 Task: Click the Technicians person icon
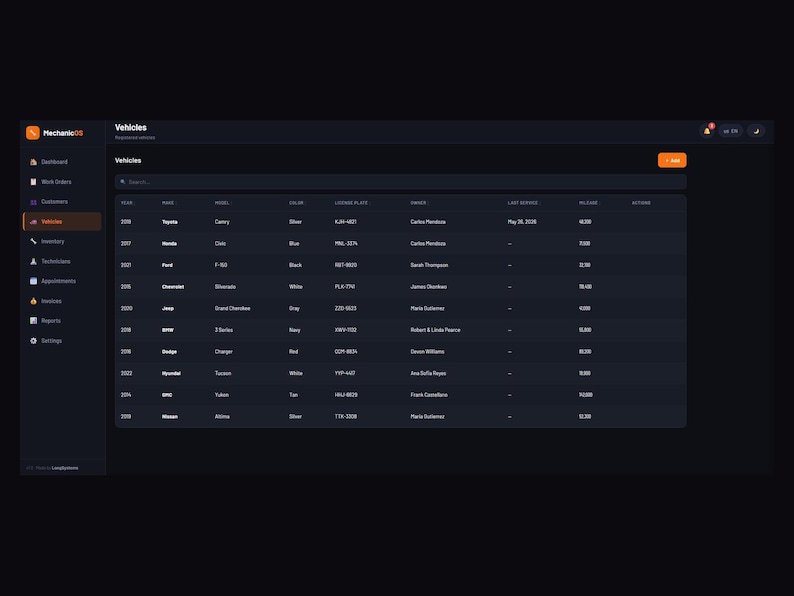coord(33,261)
